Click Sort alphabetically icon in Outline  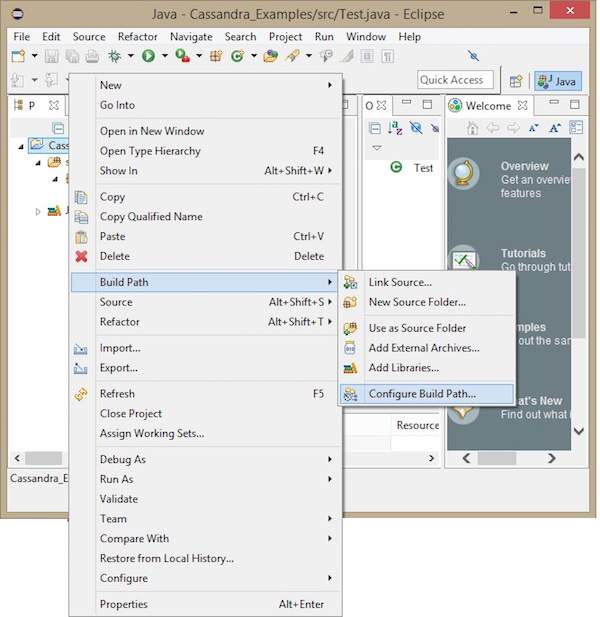395,128
